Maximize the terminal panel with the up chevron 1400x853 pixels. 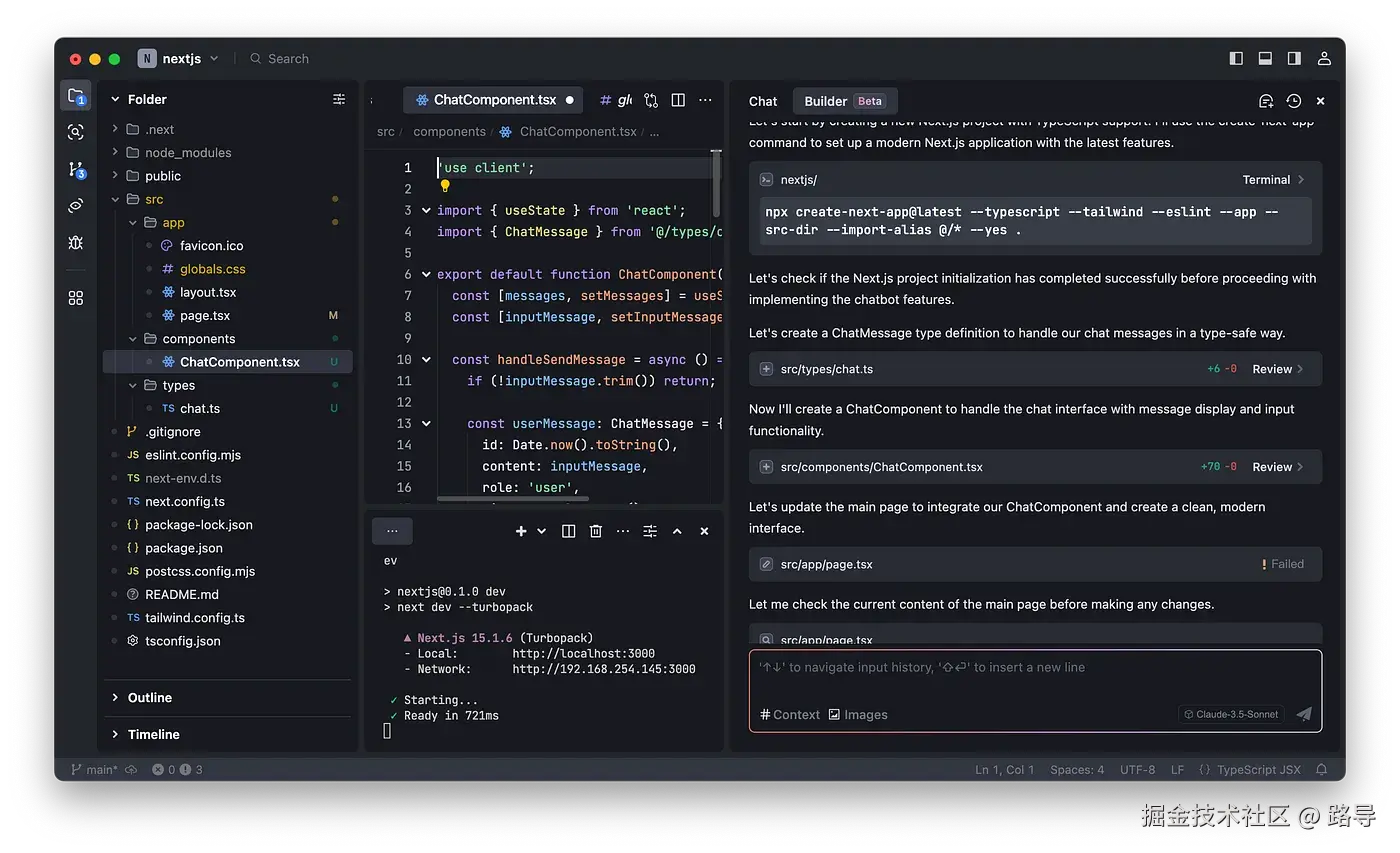pyautogui.click(x=677, y=531)
